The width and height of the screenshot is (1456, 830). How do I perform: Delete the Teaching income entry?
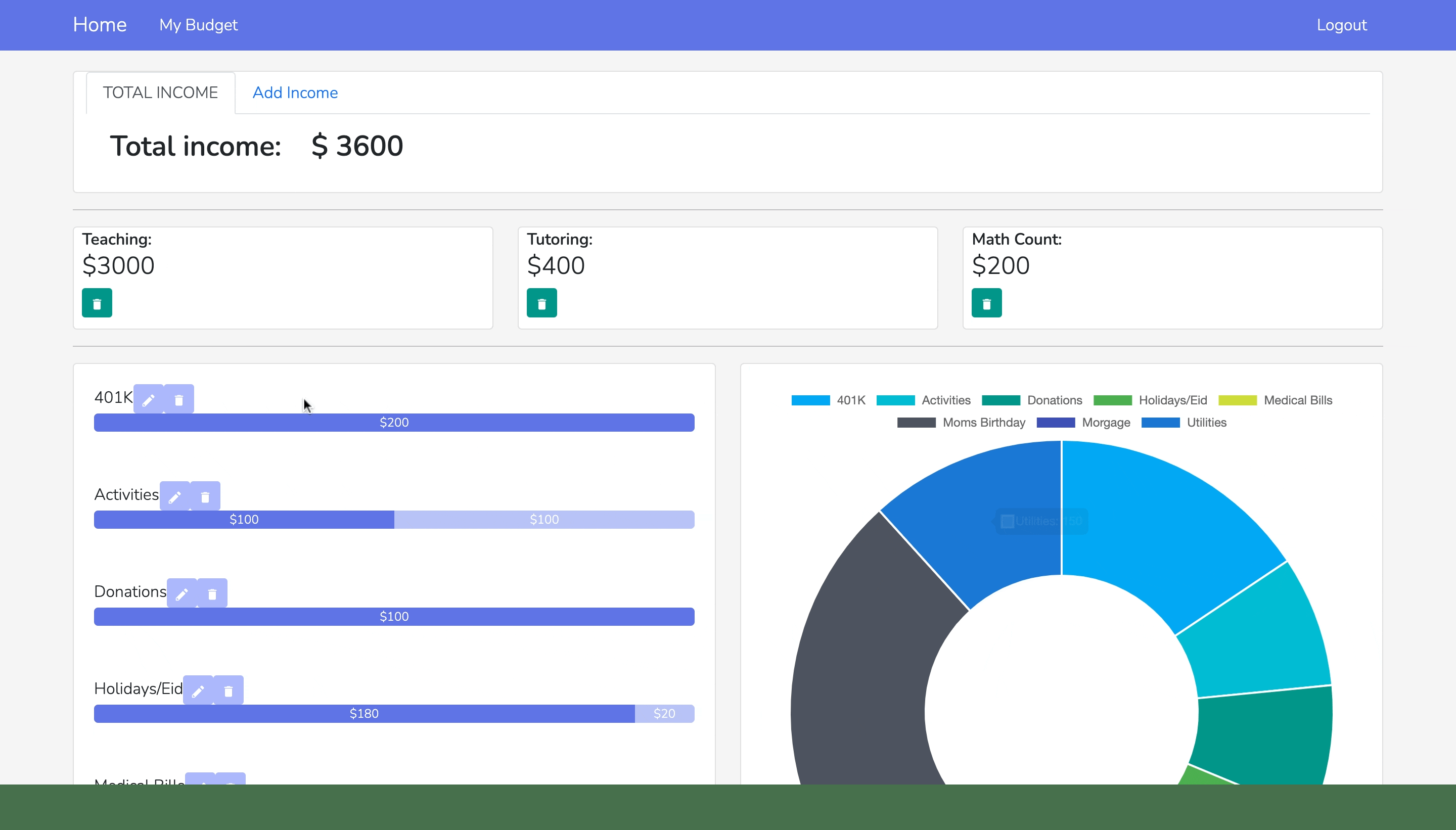point(97,303)
